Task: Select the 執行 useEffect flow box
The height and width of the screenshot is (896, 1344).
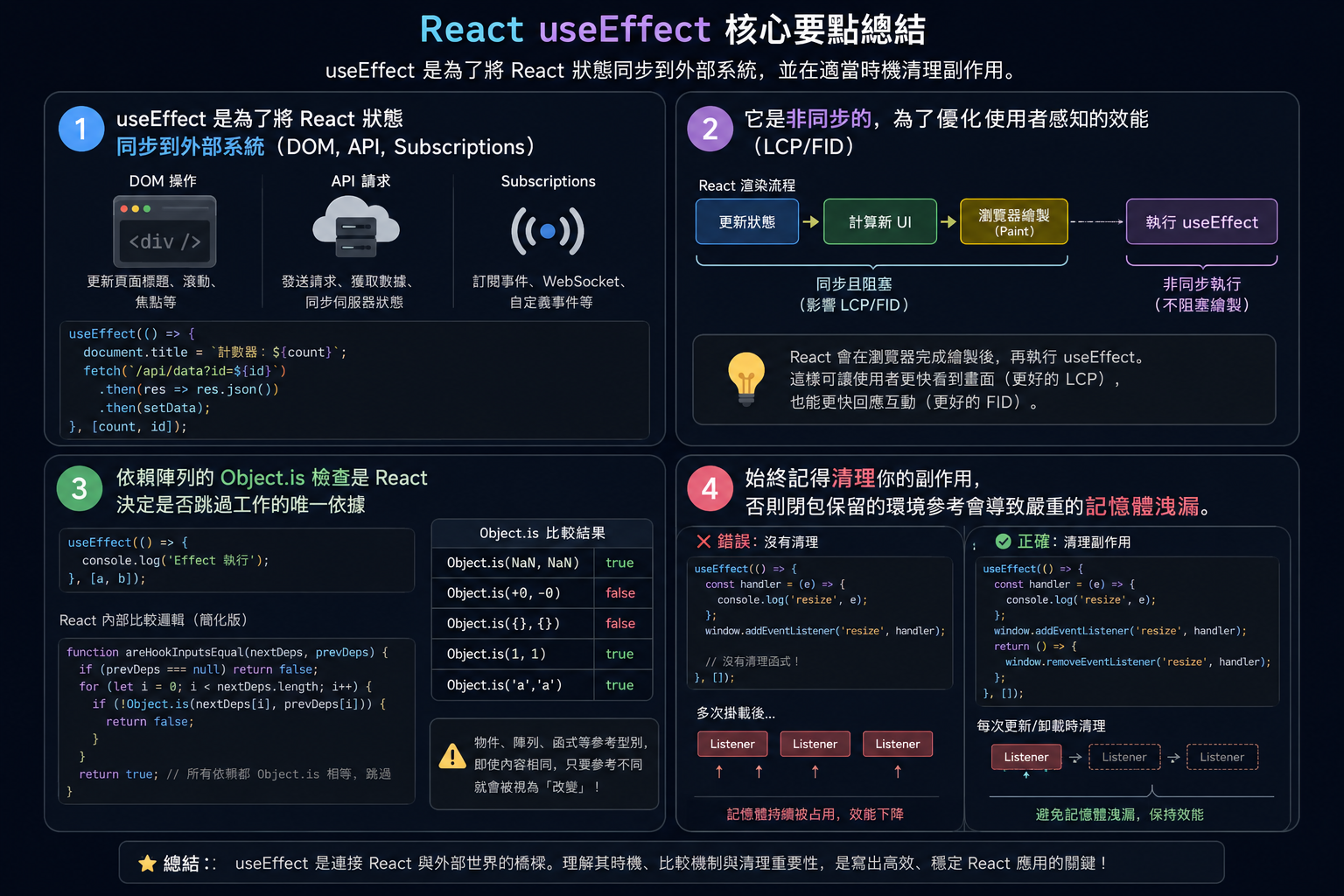Action: 1201,221
